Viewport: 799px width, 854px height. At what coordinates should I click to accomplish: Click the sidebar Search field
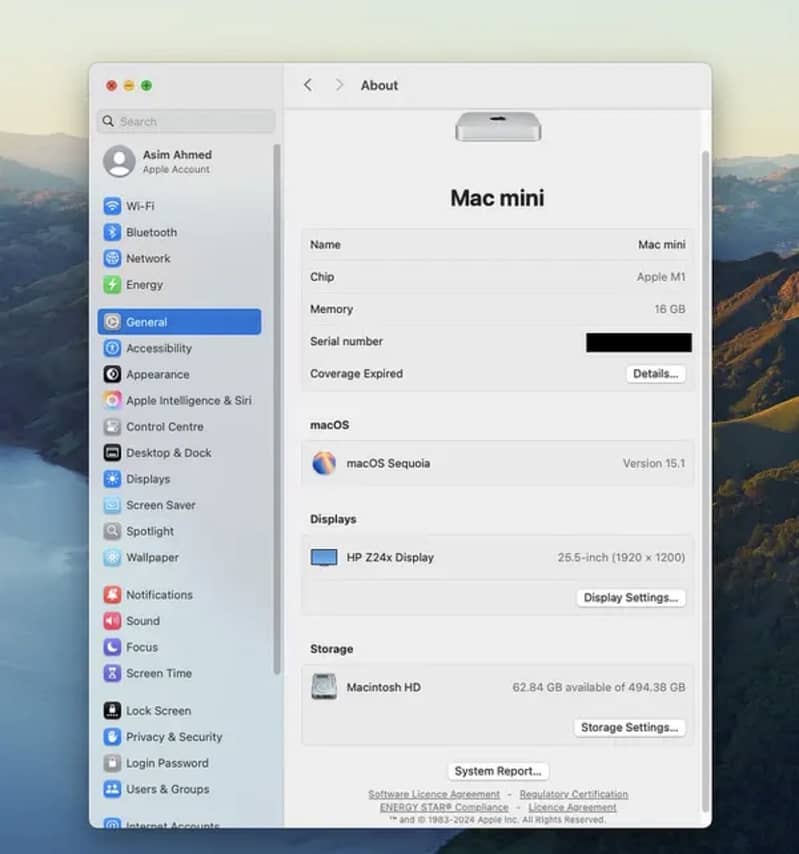(x=186, y=121)
